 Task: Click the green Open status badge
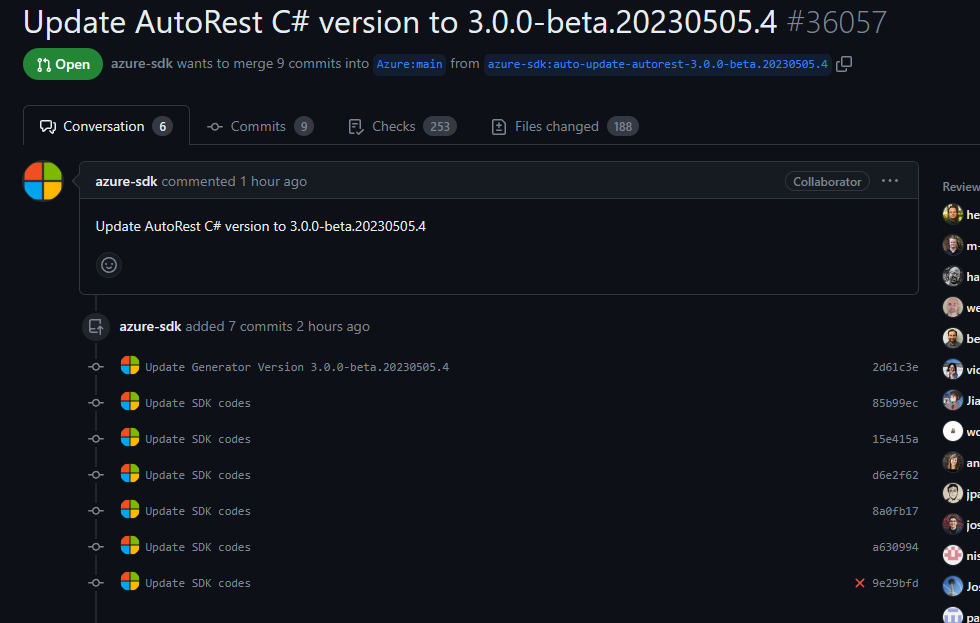coord(62,63)
